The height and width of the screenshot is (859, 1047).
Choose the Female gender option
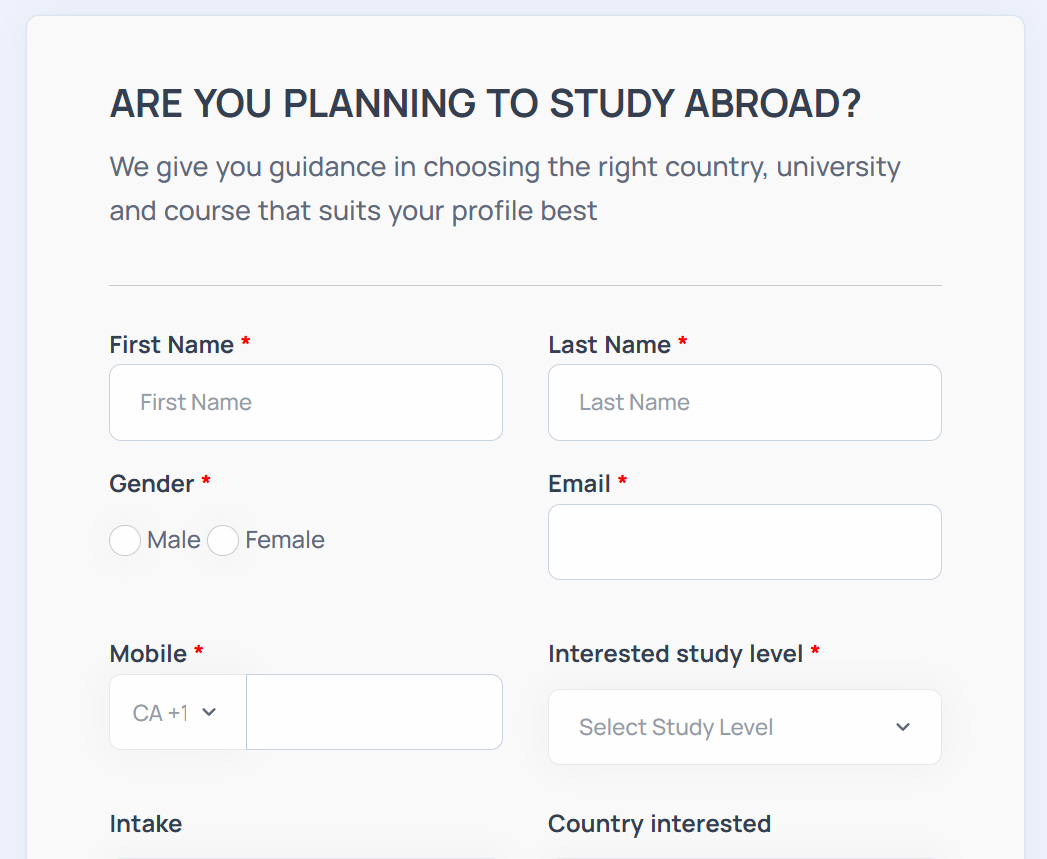(x=223, y=541)
